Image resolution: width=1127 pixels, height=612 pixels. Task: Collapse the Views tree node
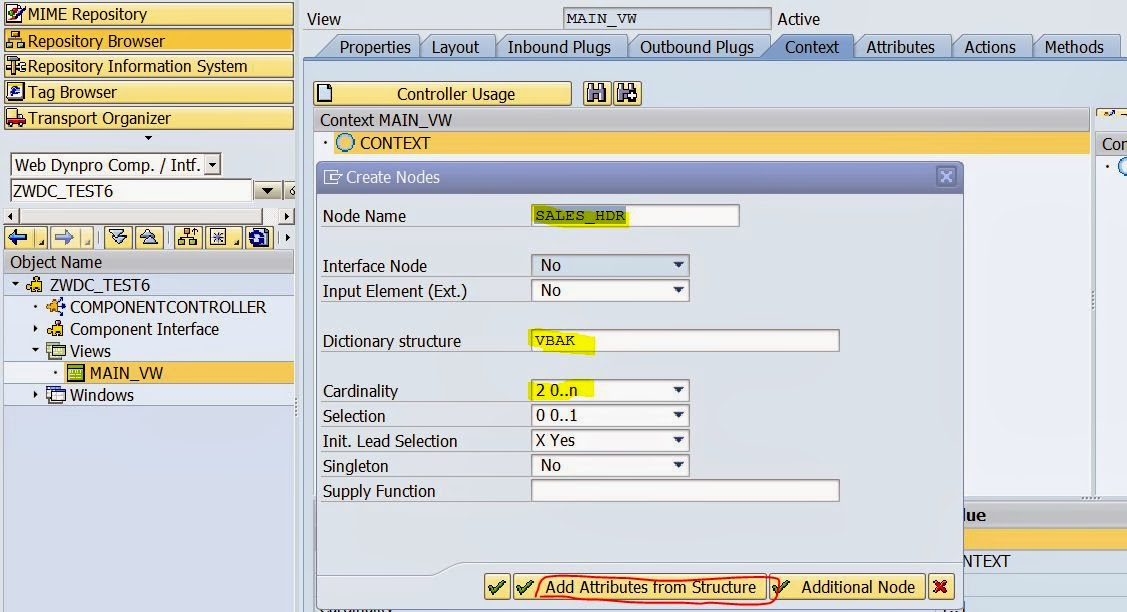pos(35,351)
